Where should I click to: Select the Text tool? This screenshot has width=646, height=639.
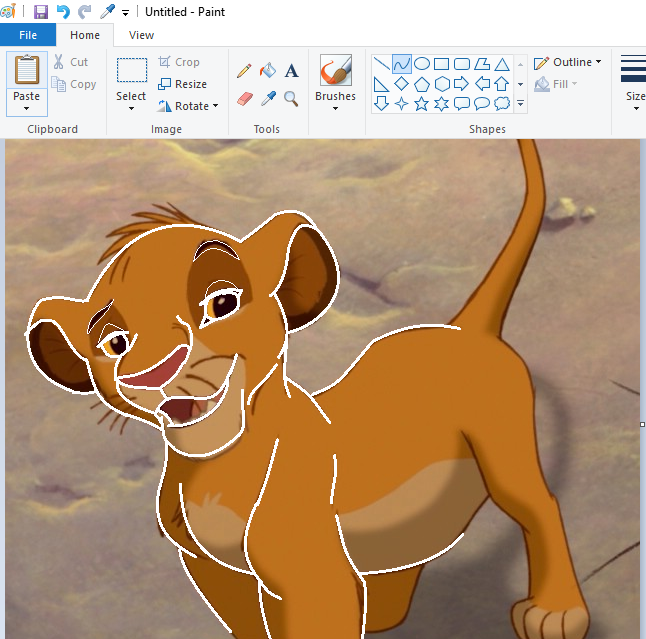tap(291, 71)
